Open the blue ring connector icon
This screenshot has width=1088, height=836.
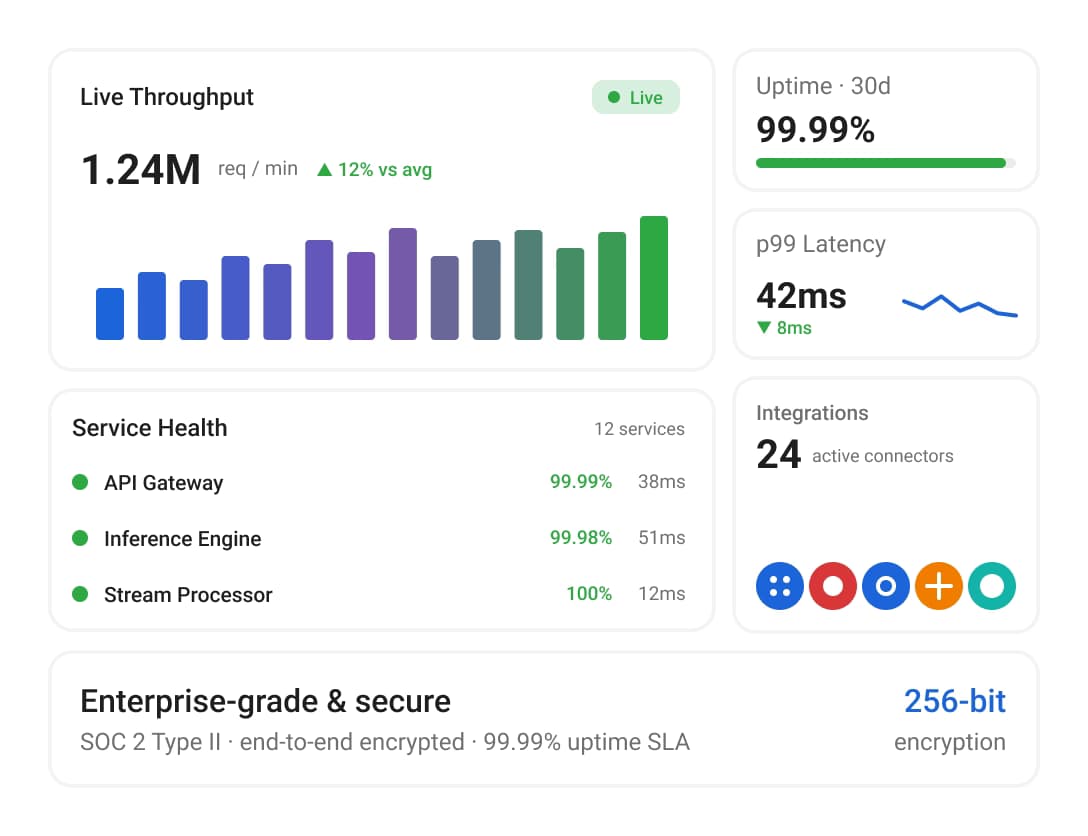click(886, 586)
